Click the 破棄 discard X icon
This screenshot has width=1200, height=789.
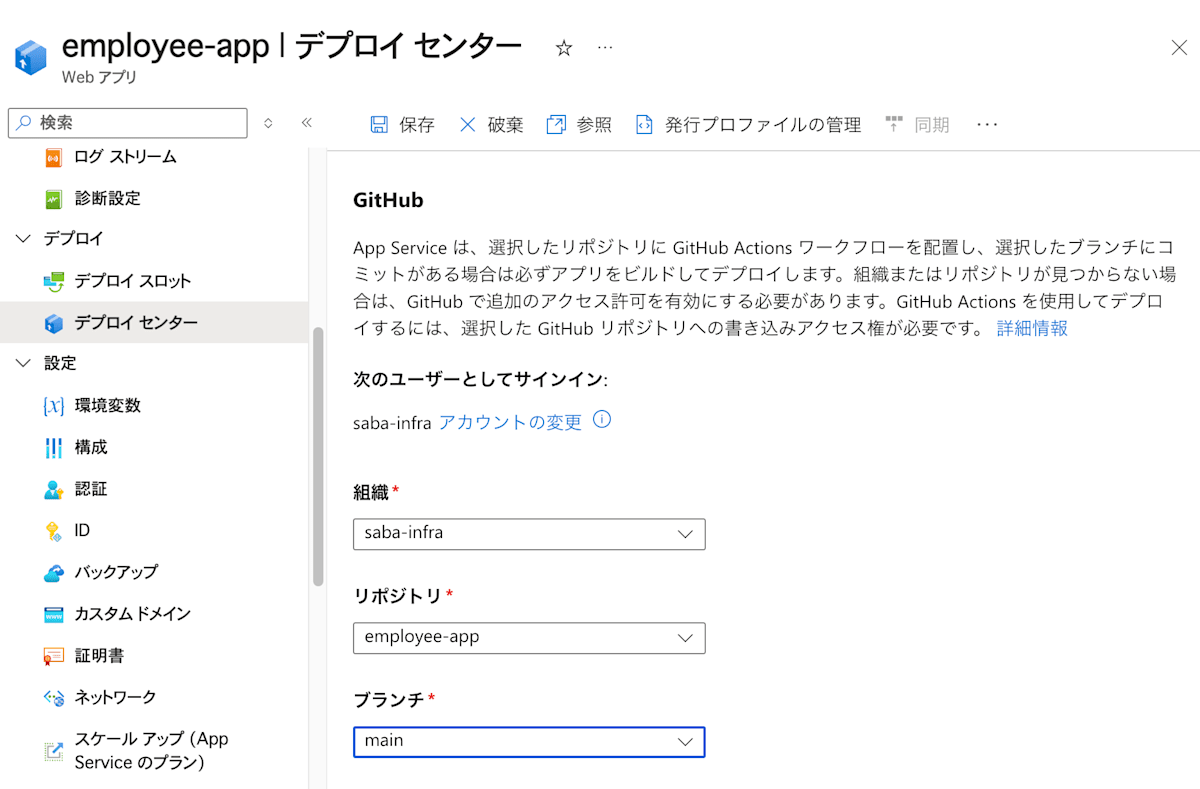tap(468, 125)
